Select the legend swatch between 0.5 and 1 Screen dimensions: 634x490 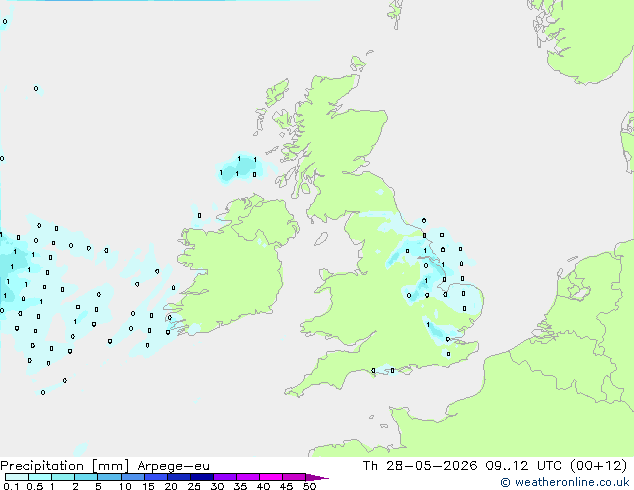(x=40, y=477)
